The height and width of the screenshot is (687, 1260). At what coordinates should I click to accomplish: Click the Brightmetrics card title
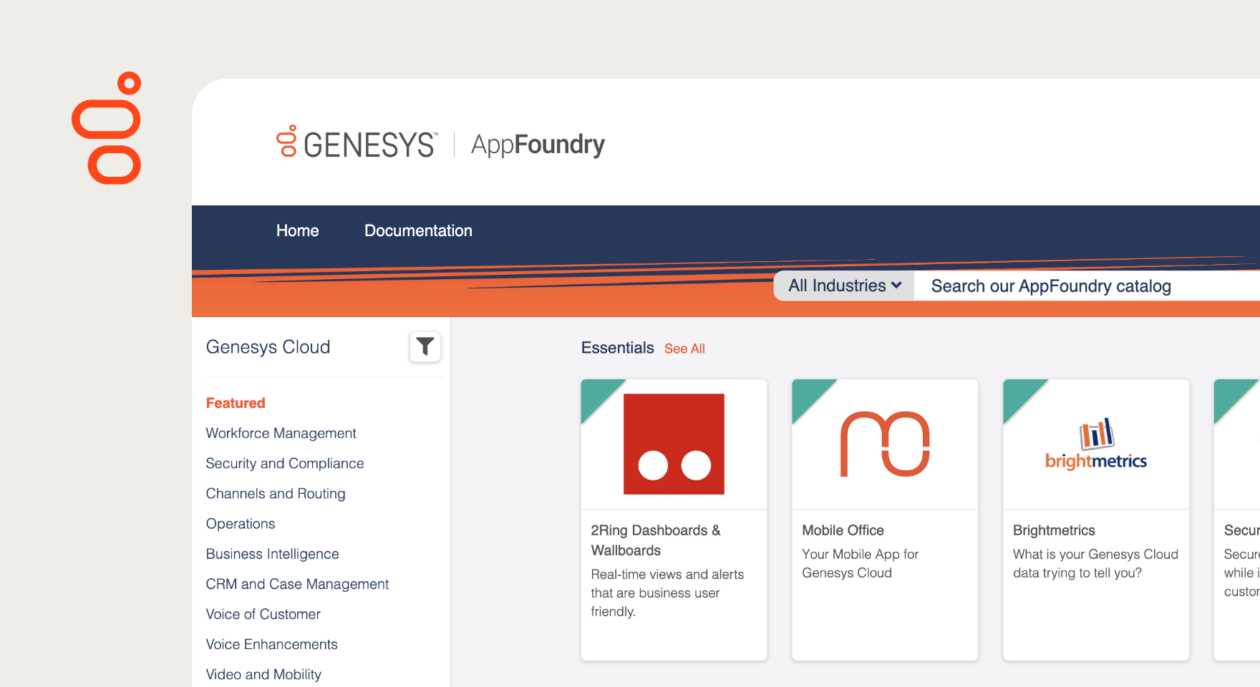[x=1054, y=530]
